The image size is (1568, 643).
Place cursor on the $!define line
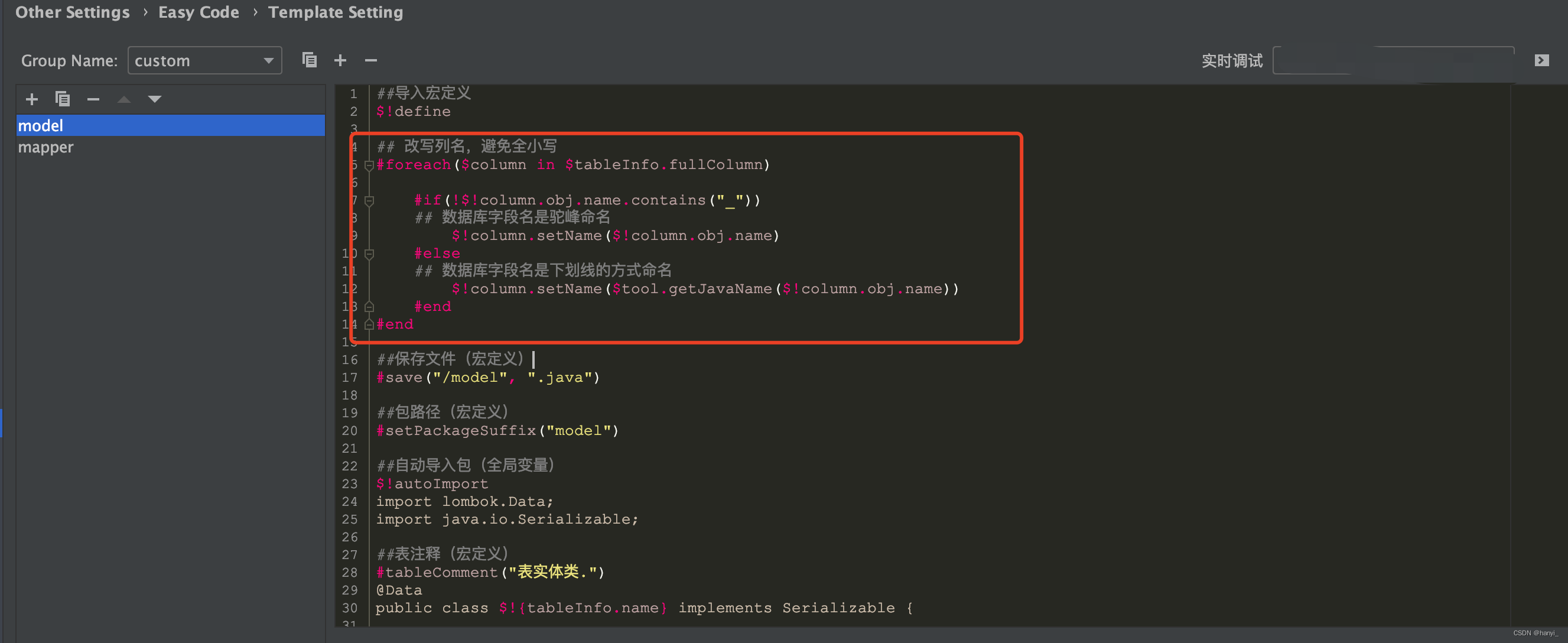[x=414, y=112]
